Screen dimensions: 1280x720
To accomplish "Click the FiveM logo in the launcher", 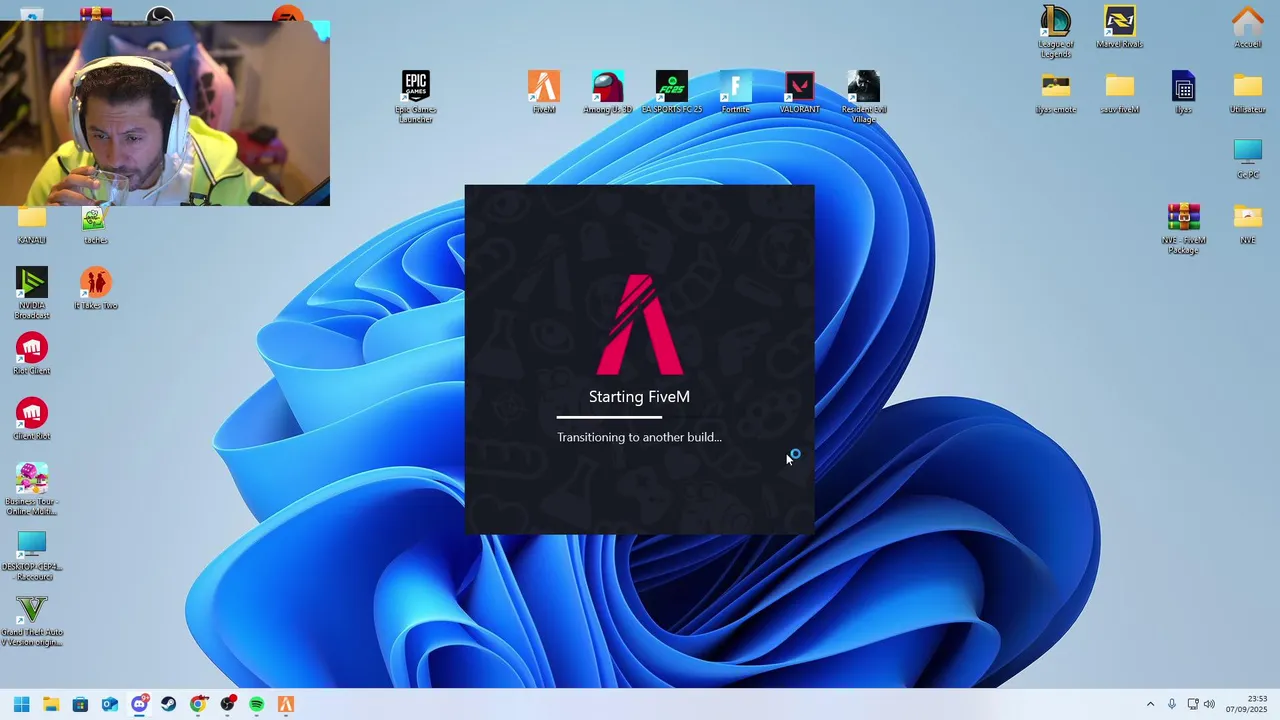I will 639,324.
